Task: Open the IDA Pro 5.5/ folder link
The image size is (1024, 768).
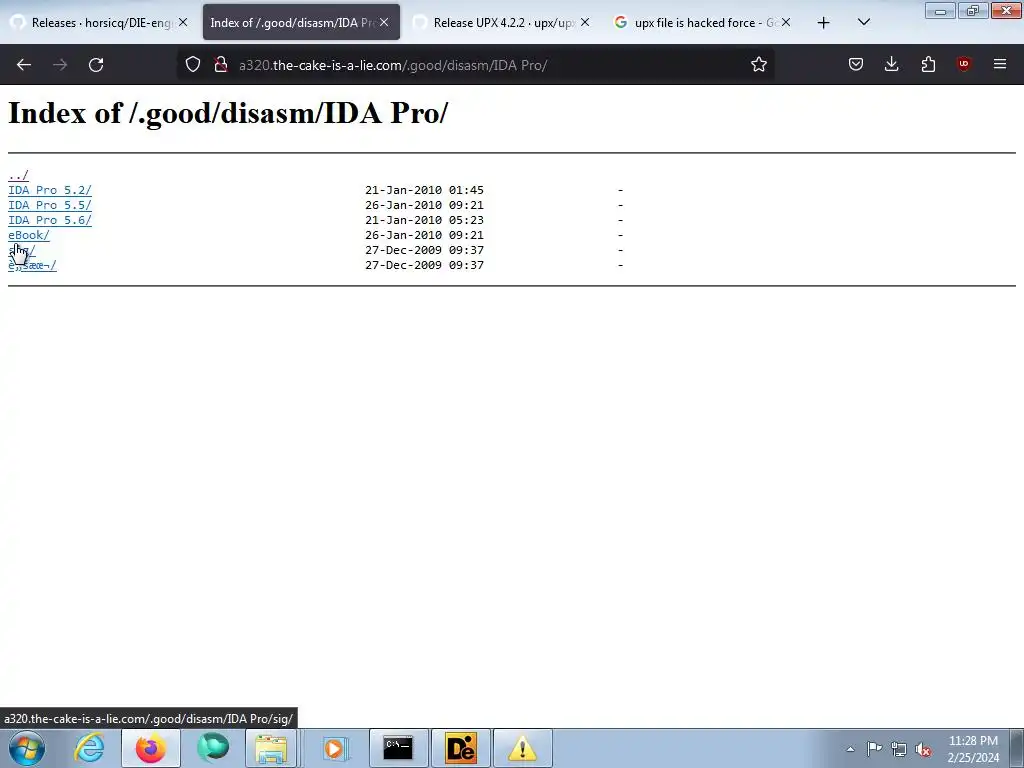Action: pos(50,205)
